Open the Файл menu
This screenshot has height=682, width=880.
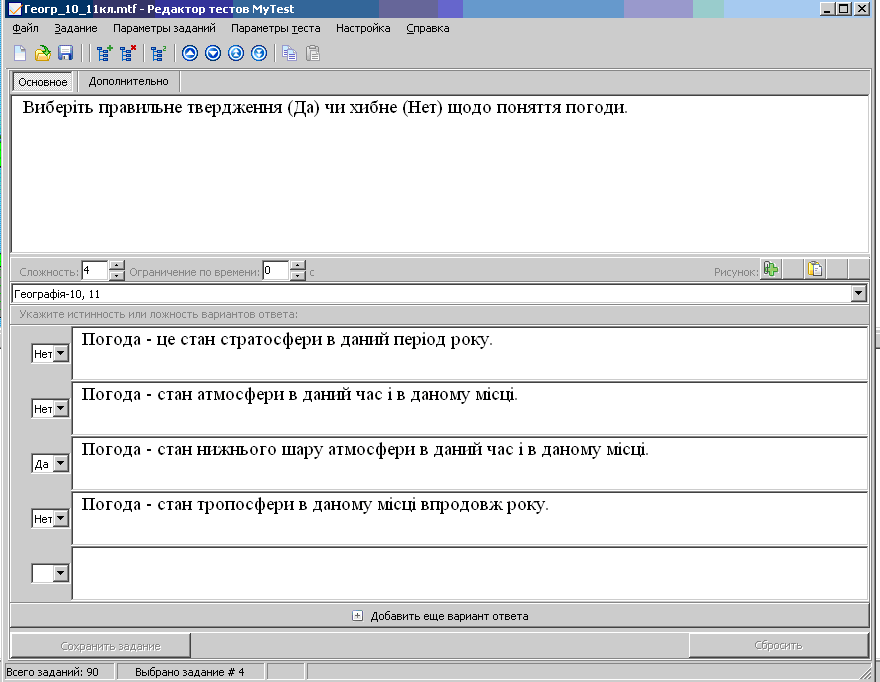click(x=25, y=28)
